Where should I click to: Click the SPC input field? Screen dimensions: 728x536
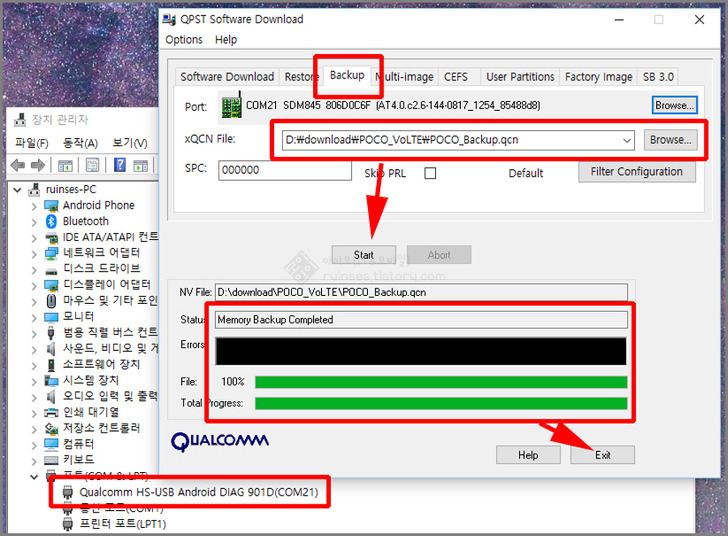pos(285,170)
